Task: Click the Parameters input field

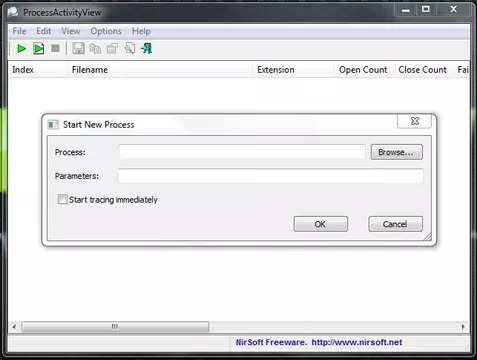Action: [x=271, y=176]
